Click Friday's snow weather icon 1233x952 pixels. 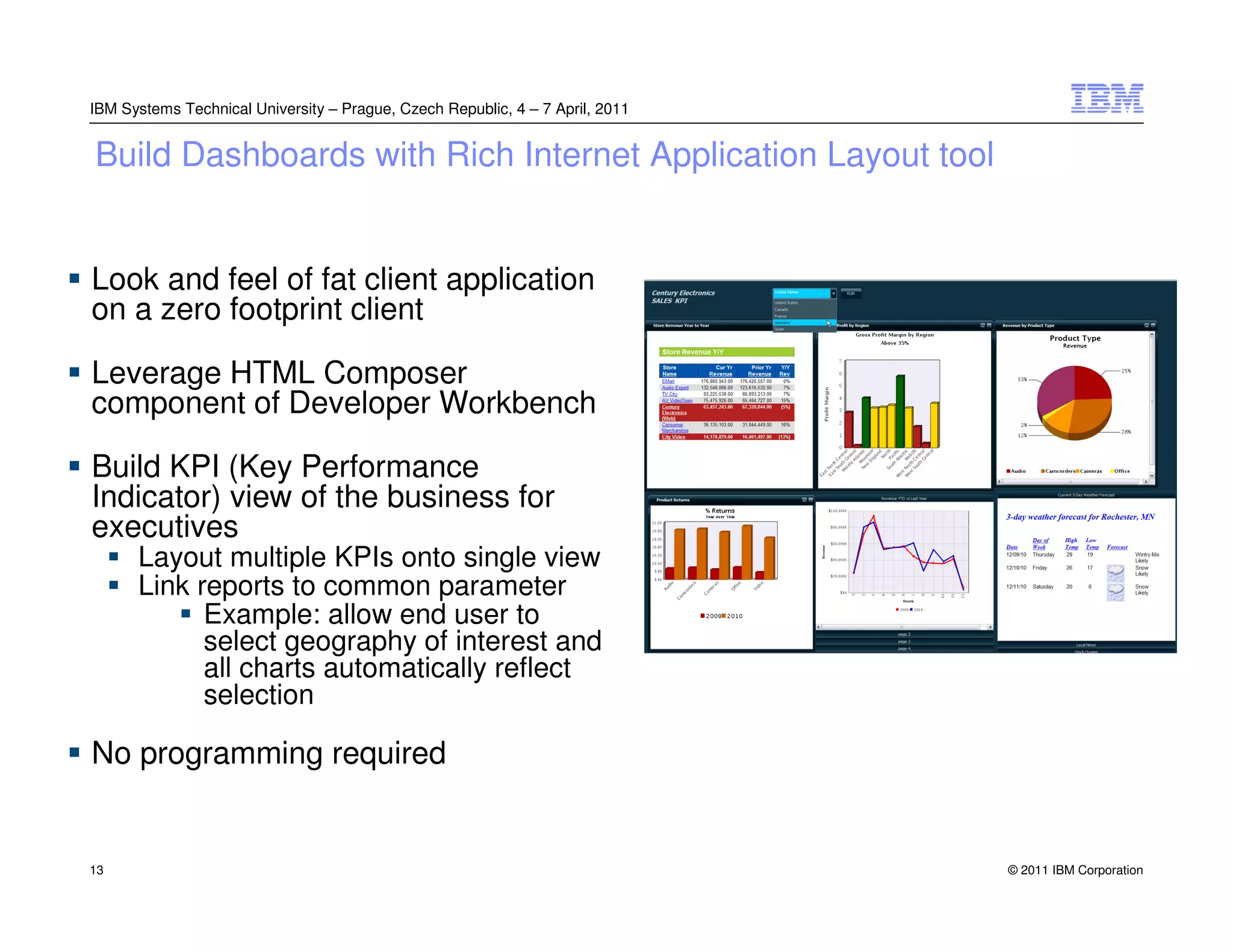[1116, 573]
